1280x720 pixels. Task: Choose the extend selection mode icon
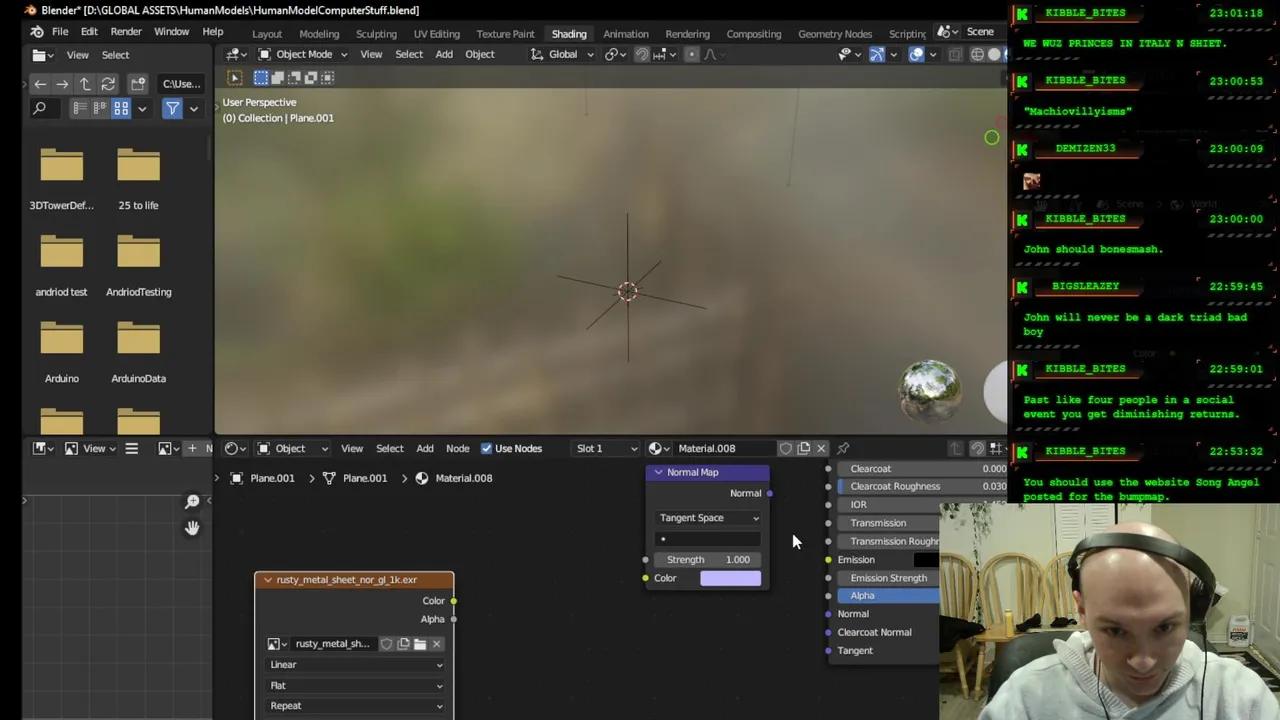[x=277, y=78]
